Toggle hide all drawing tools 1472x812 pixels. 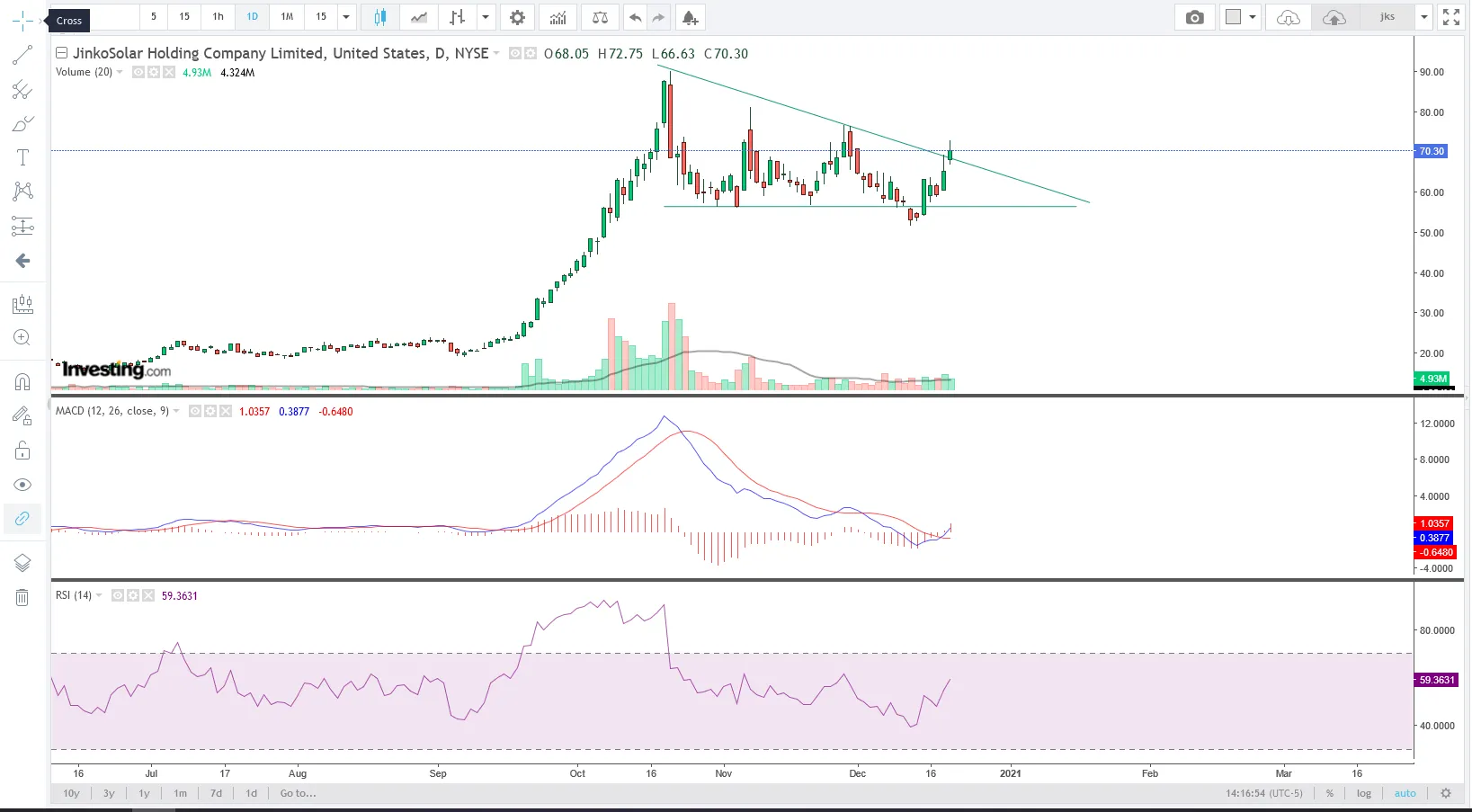coord(22,485)
